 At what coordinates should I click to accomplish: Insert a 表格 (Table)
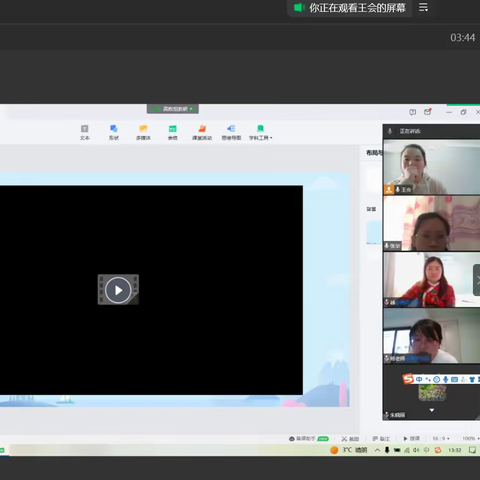[x=172, y=132]
